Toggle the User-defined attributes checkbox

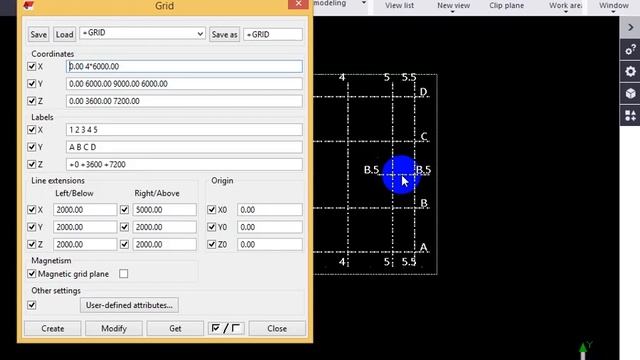pyautogui.click(x=31, y=305)
